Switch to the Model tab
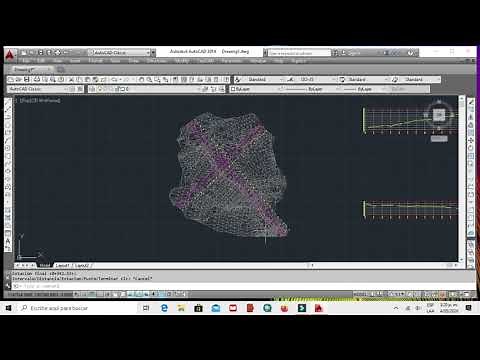Viewport: 480px width, 360px height. (44, 265)
